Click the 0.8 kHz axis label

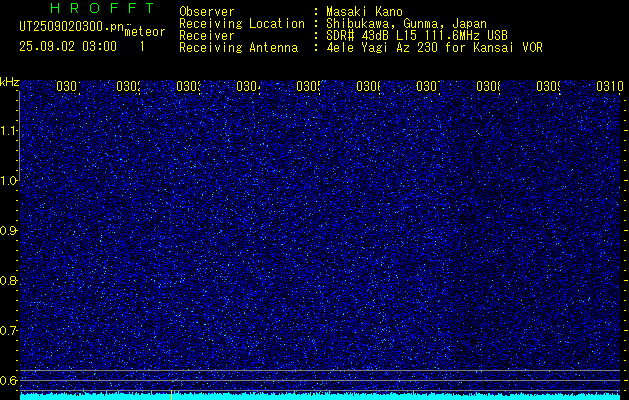9,280
